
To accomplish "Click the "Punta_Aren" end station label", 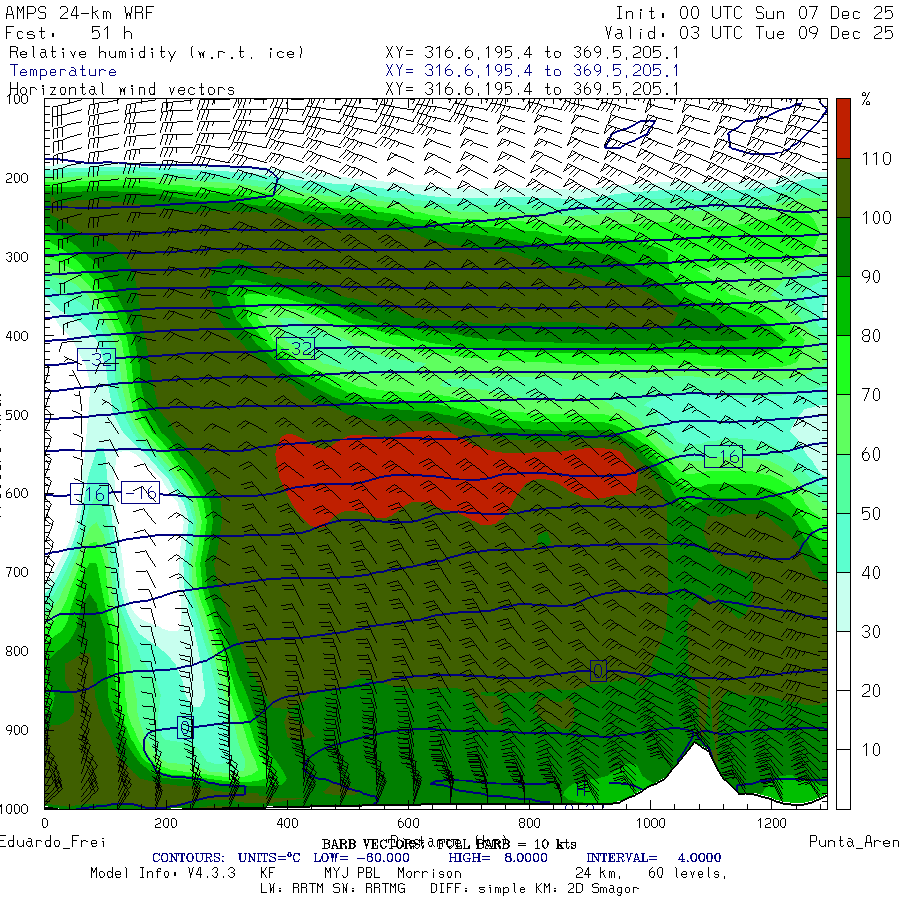I will (854, 841).
